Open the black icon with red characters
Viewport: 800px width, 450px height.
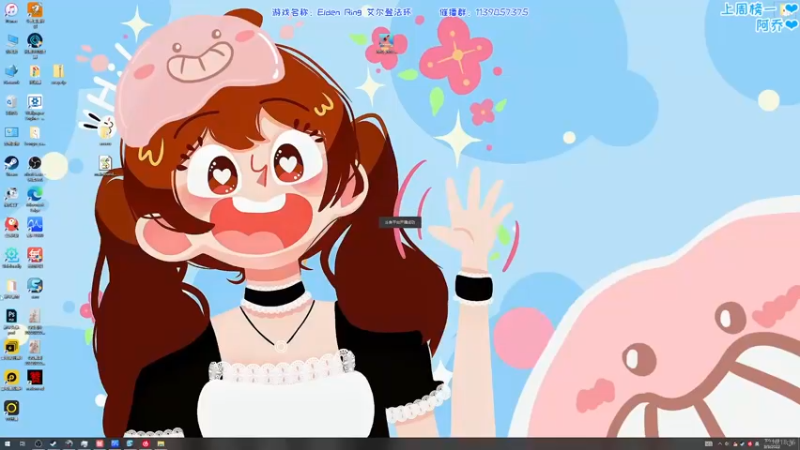click(x=35, y=378)
